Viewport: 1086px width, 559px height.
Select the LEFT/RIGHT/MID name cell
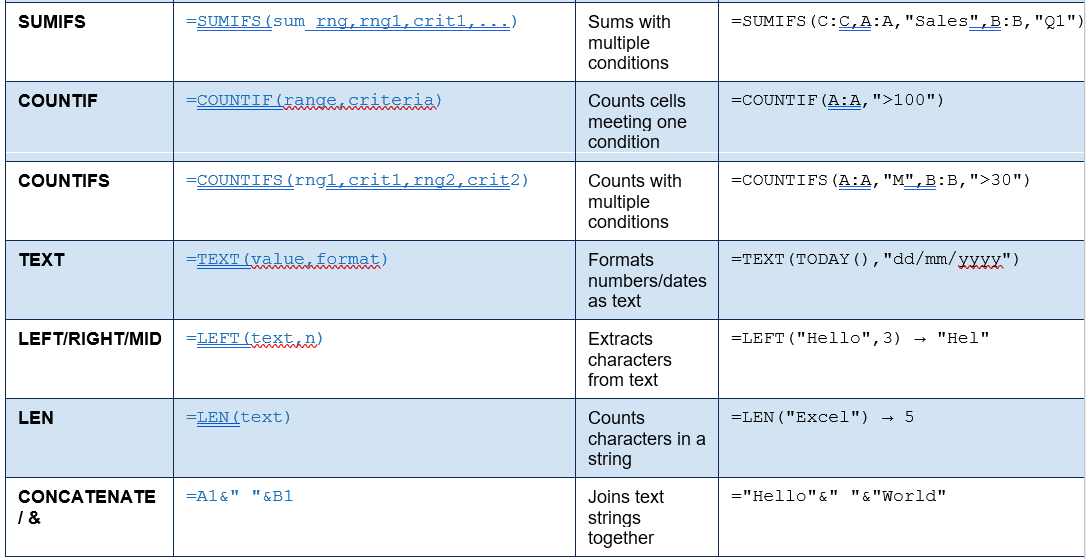[89, 359]
